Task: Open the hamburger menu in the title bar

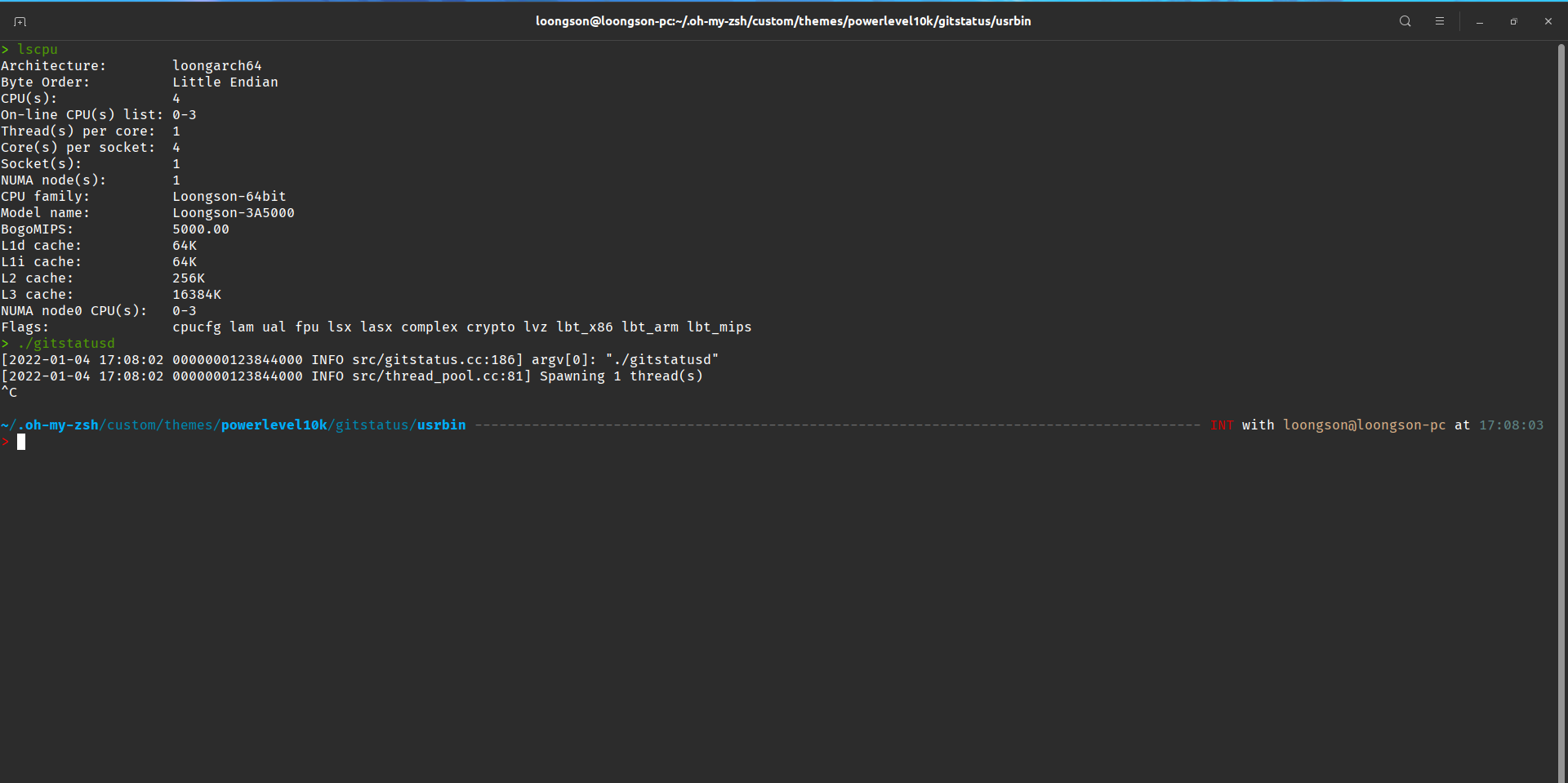Action: (x=1441, y=21)
